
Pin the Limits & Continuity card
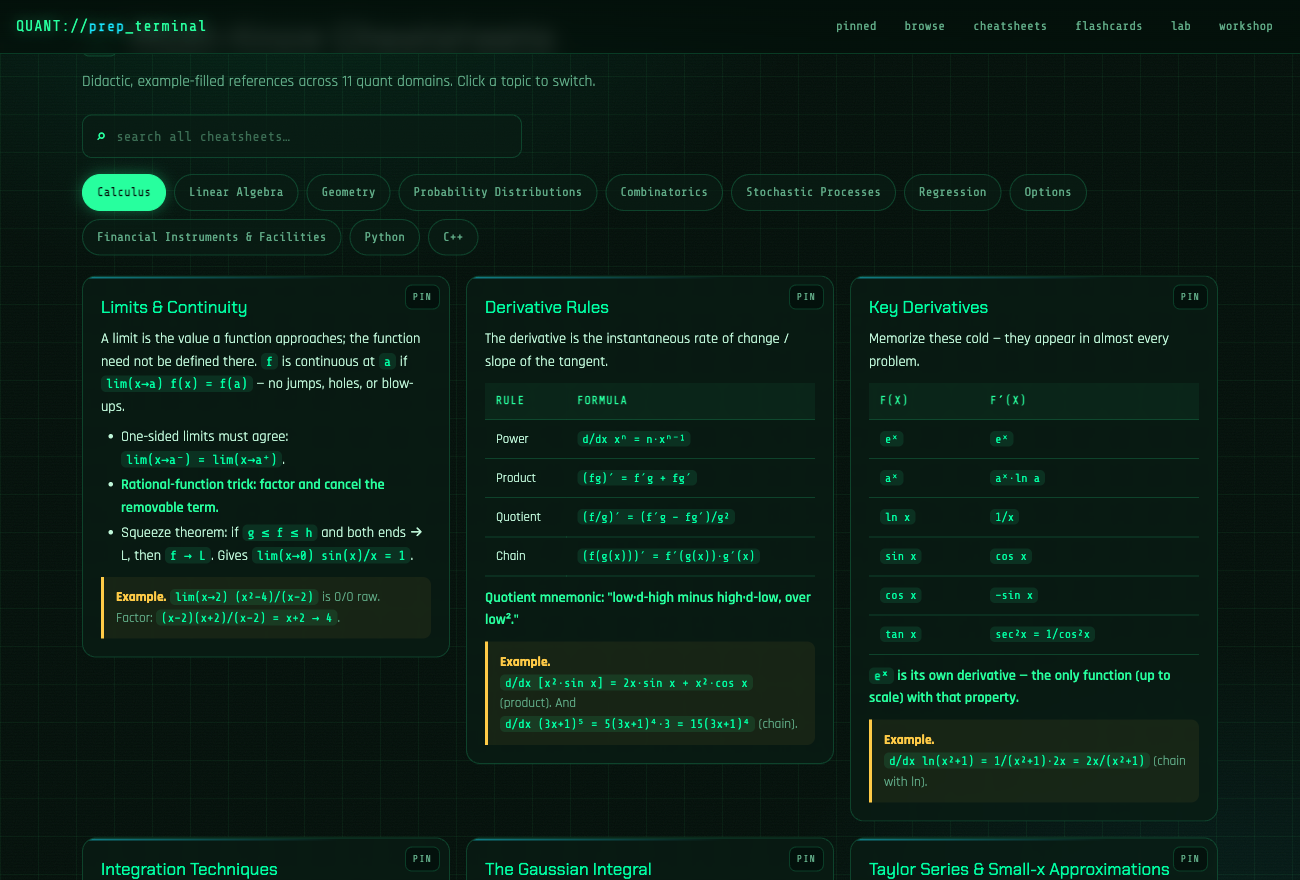coord(422,297)
